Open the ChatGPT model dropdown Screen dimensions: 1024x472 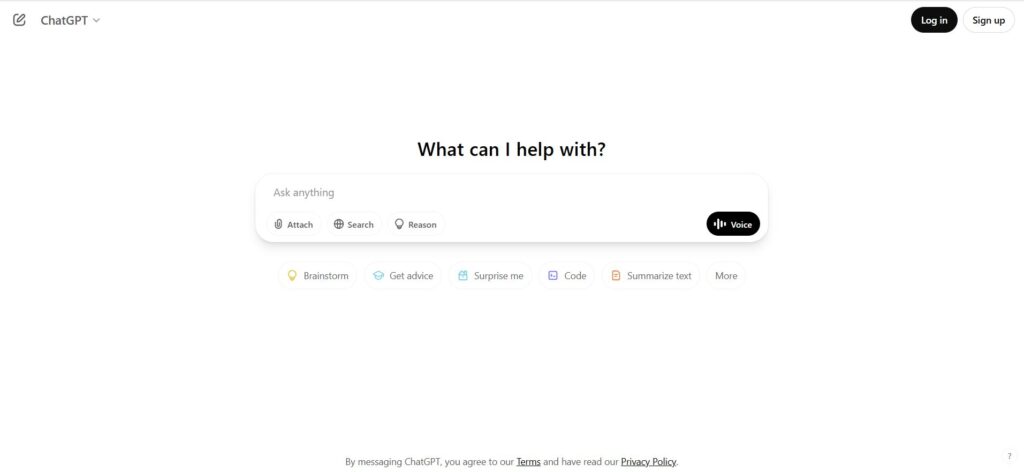(x=71, y=20)
